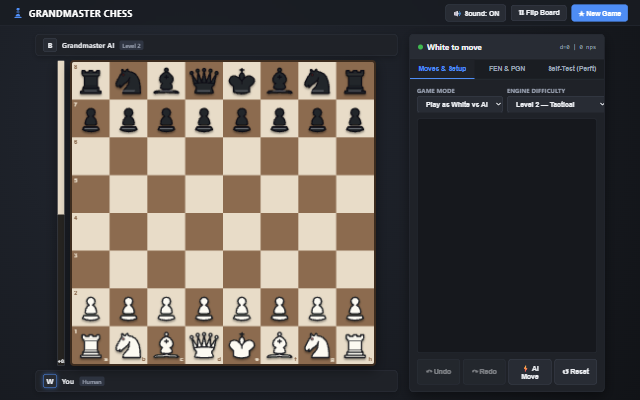
Task: Select the white bishop on c1
Action: pos(166,345)
